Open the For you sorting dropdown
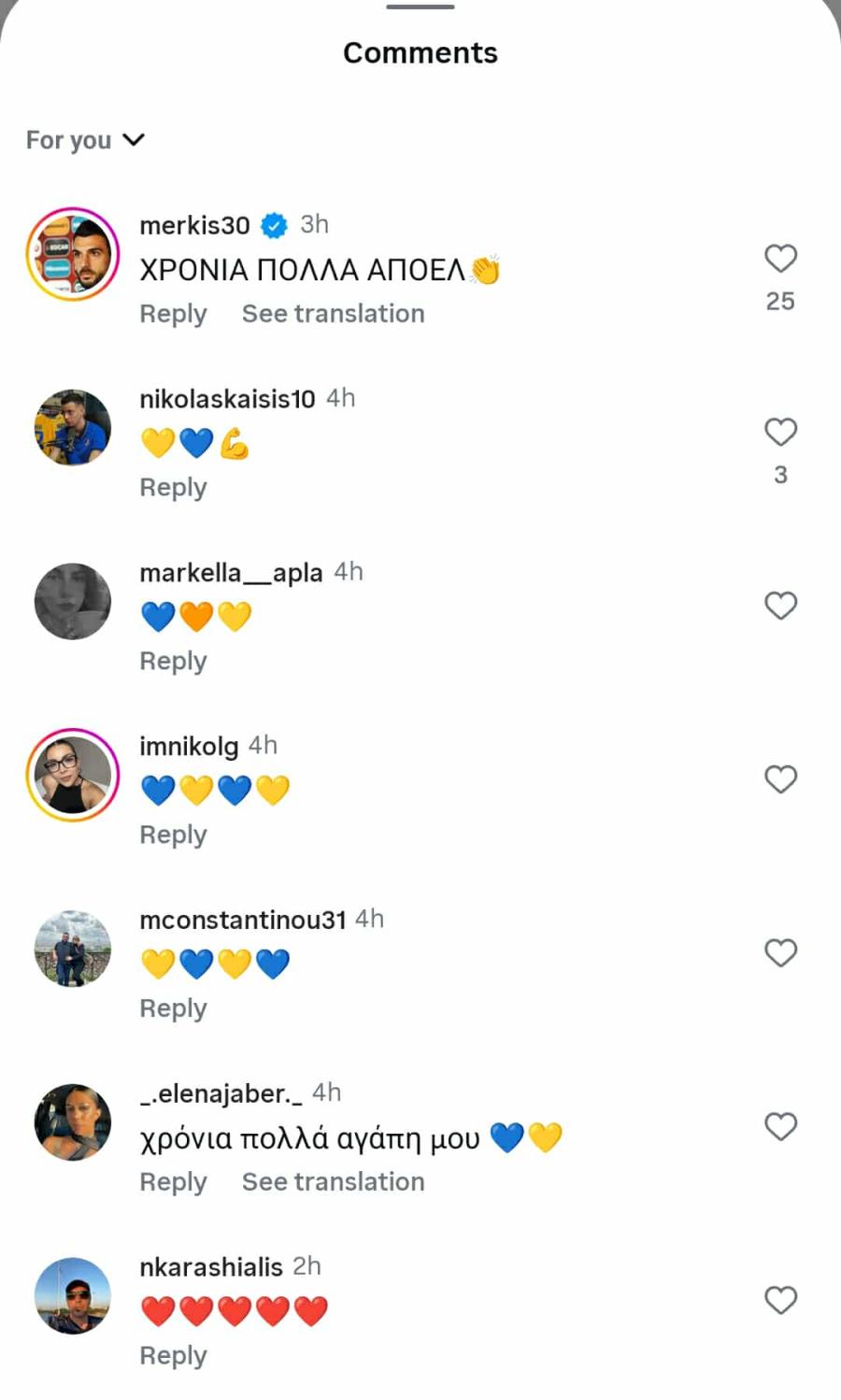Viewport: 841px width, 1400px height. [x=85, y=140]
